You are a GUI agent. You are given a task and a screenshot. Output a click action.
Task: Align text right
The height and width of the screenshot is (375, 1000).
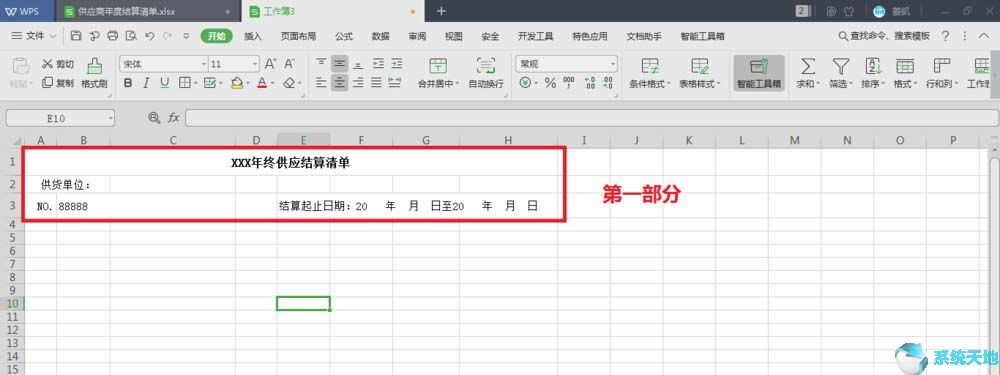[x=358, y=82]
